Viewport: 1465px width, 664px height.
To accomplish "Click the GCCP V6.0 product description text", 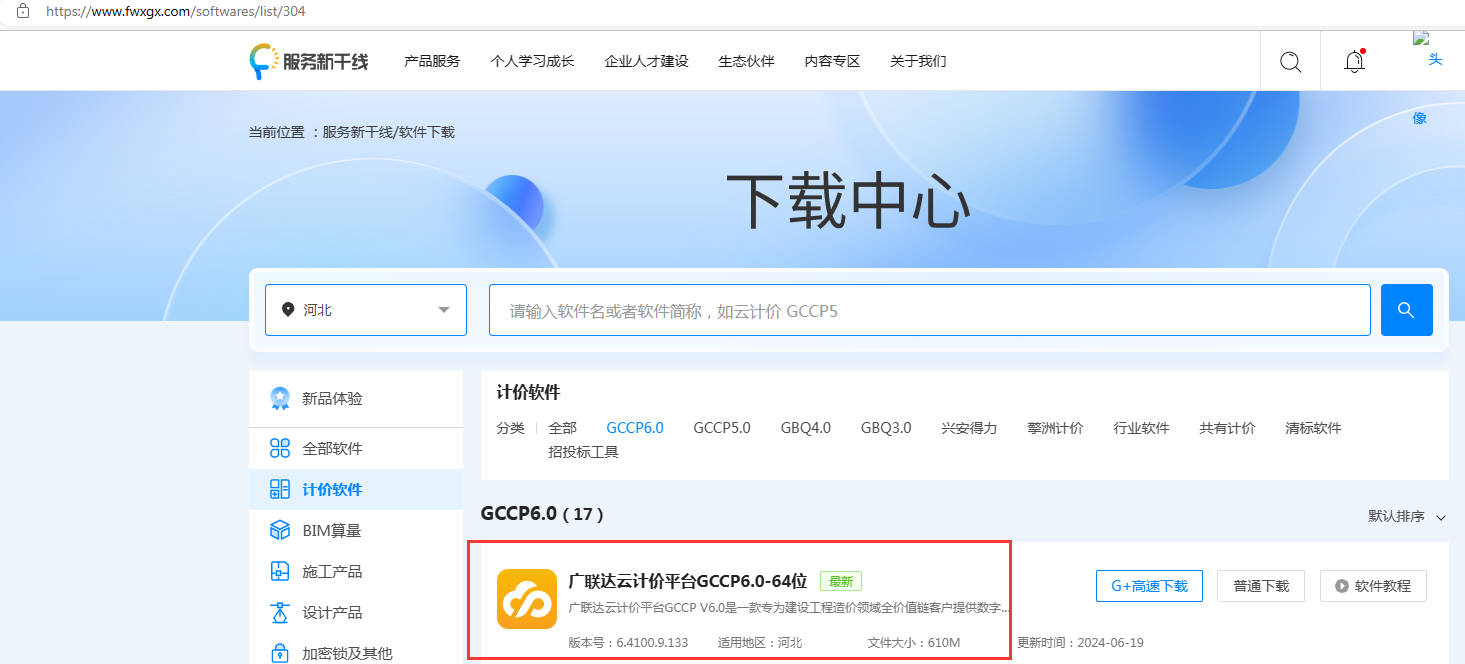I will tap(789, 608).
